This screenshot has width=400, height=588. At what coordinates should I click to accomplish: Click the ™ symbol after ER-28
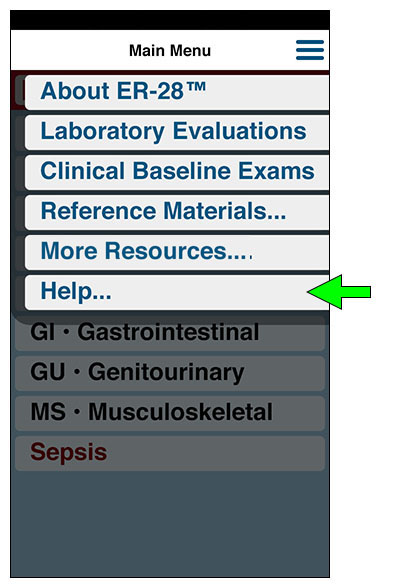pos(195,87)
